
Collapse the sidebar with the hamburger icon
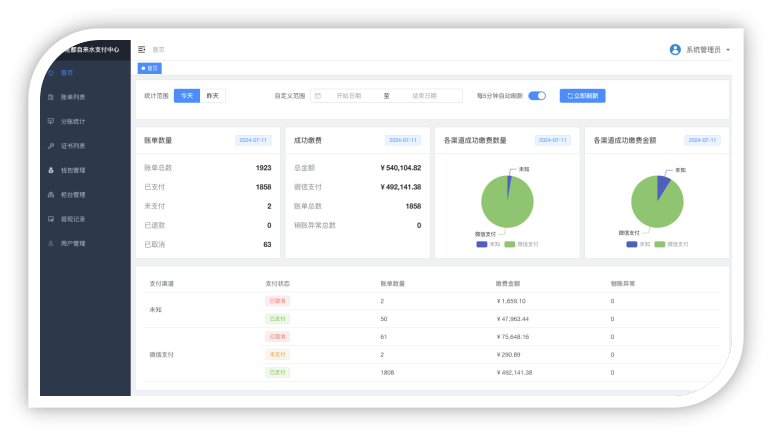pos(142,50)
